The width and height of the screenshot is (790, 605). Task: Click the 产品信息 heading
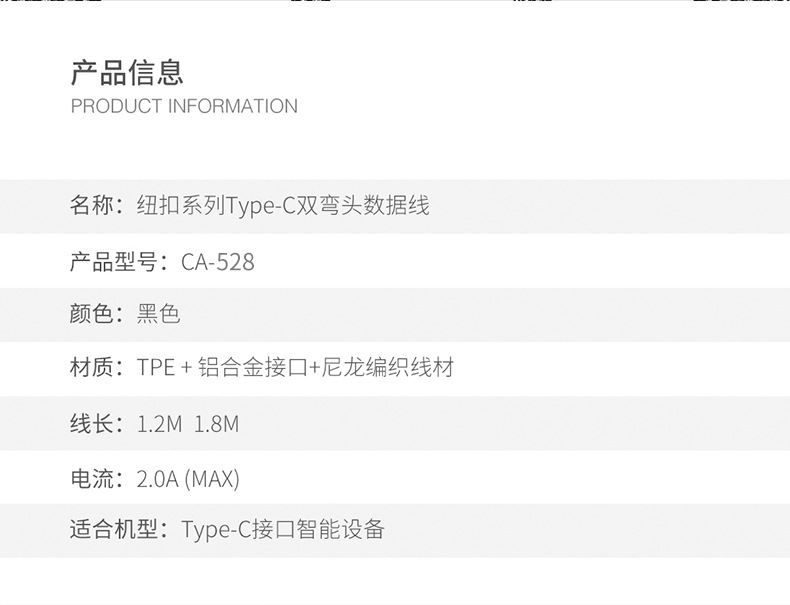coord(127,72)
